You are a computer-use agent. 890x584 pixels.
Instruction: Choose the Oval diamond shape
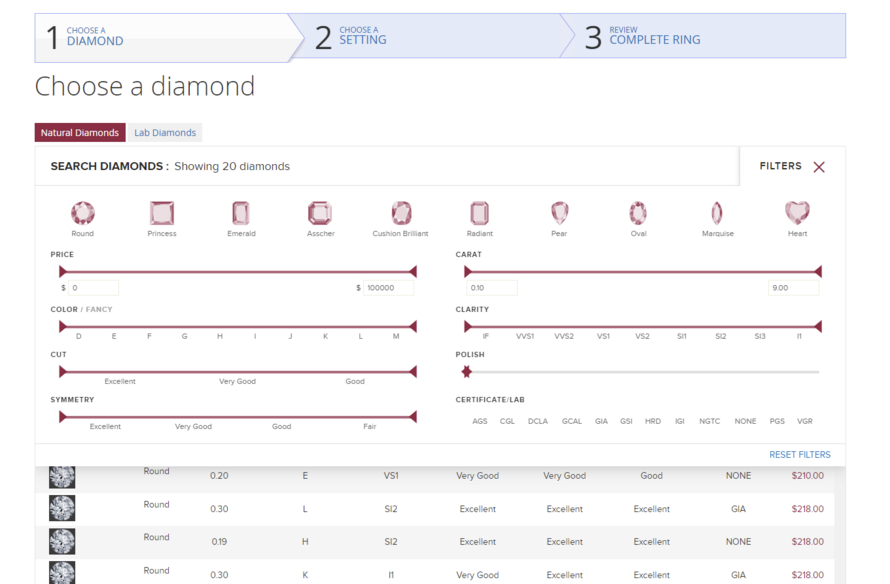(x=638, y=213)
